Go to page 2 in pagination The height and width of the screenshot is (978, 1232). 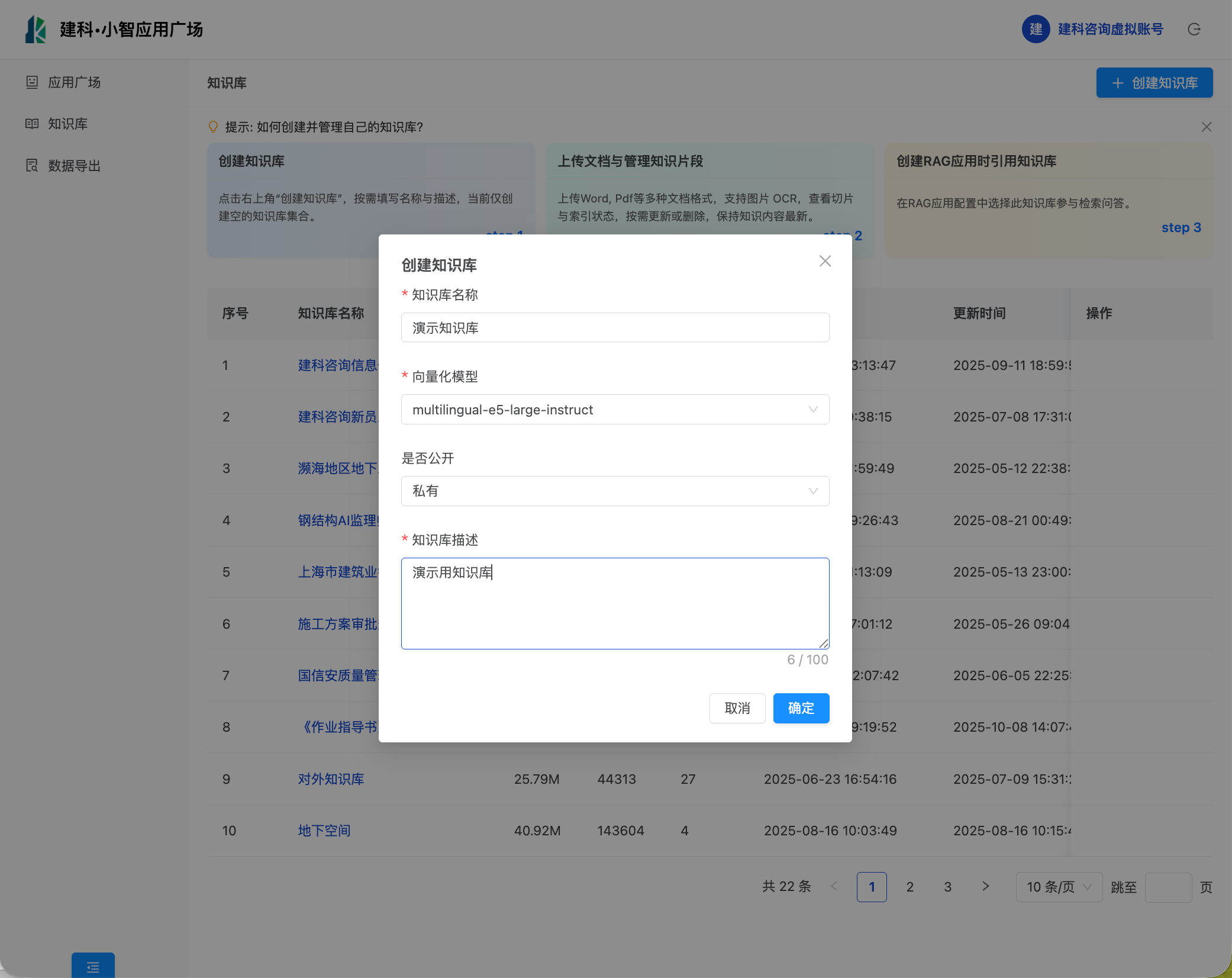[x=910, y=887]
